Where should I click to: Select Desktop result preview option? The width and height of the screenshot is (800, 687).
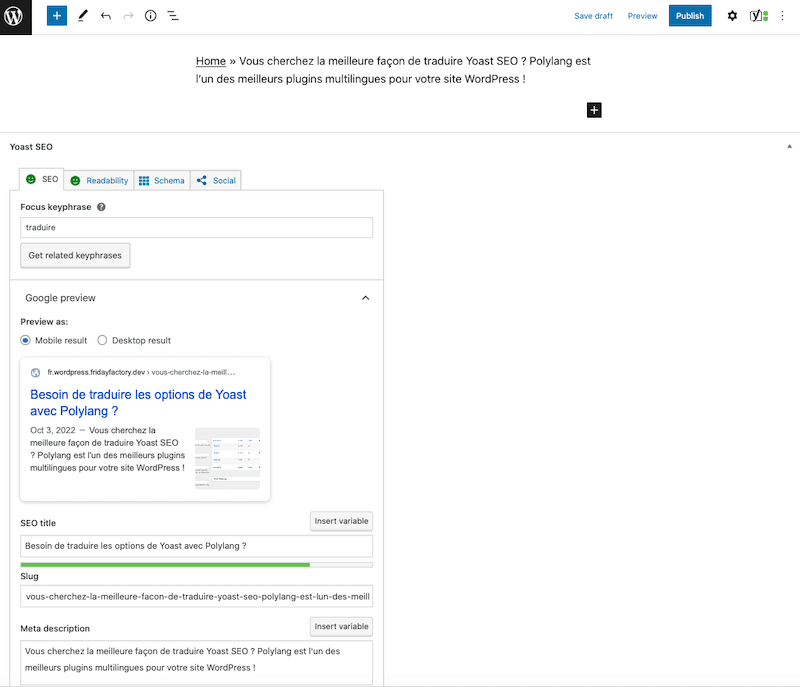coord(102,340)
